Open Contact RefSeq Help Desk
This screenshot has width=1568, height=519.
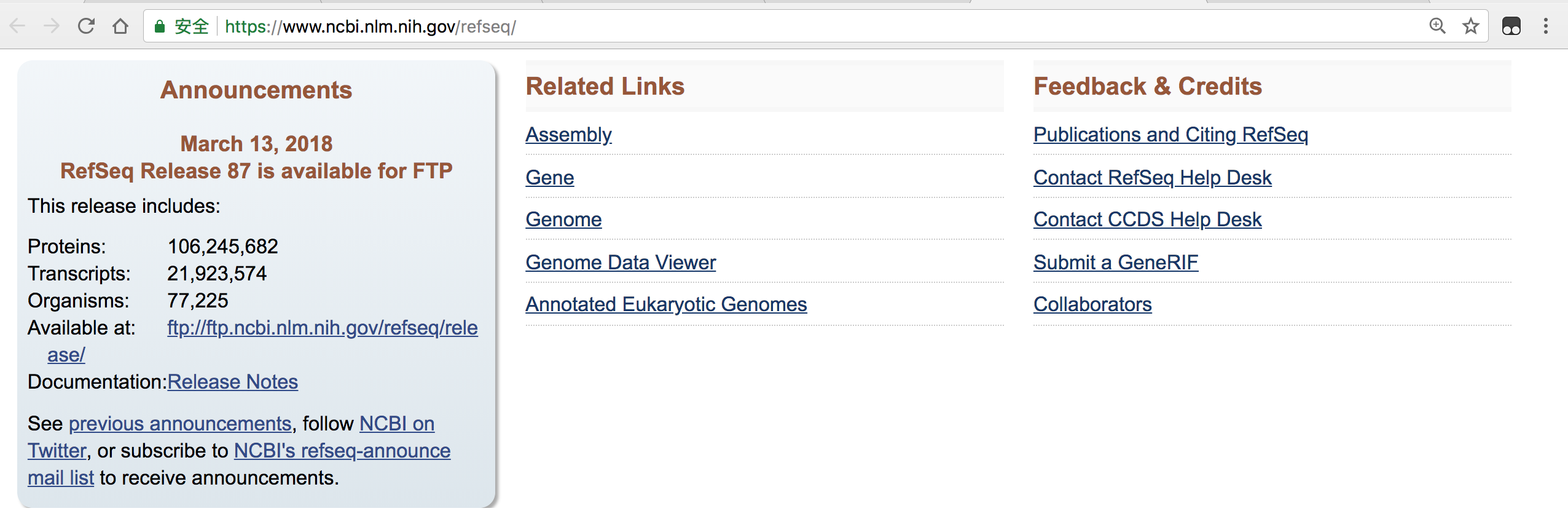tap(1152, 177)
